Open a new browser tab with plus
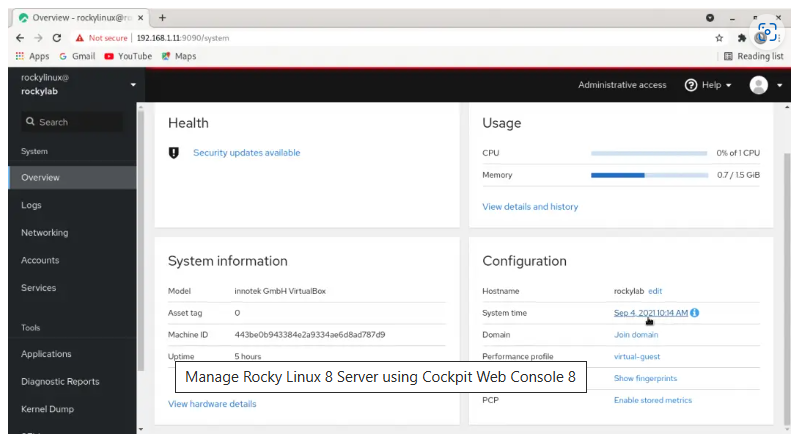Viewport: 797px width, 440px height. tap(162, 18)
